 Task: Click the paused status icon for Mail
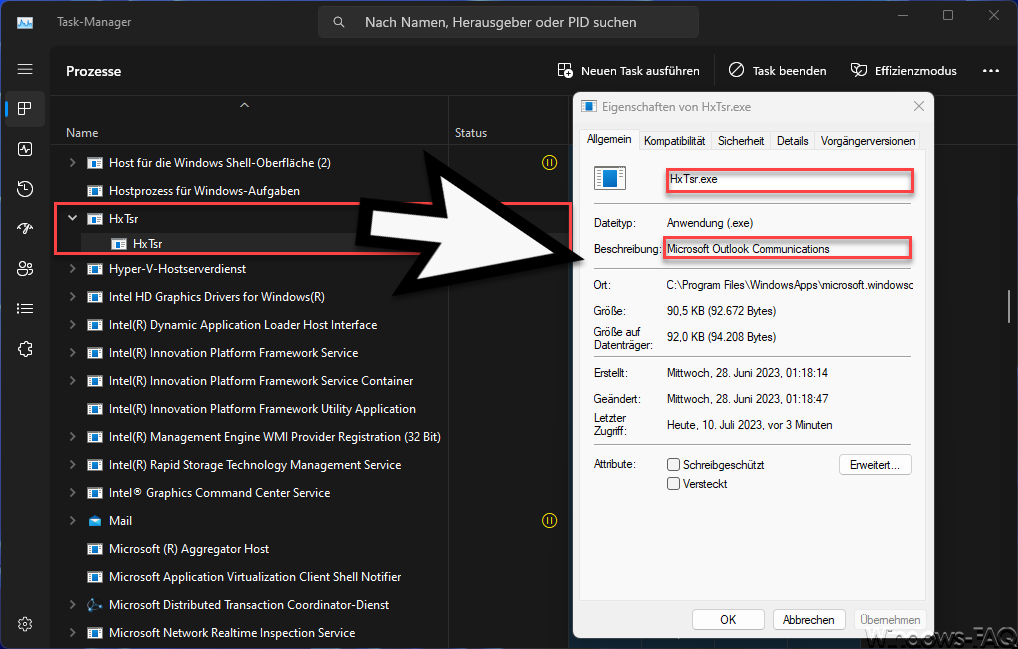549,520
